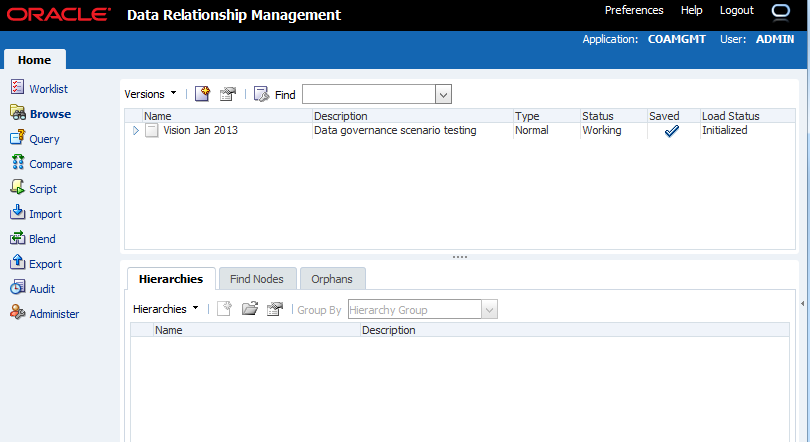Click the Administer users icon

pos(18,312)
